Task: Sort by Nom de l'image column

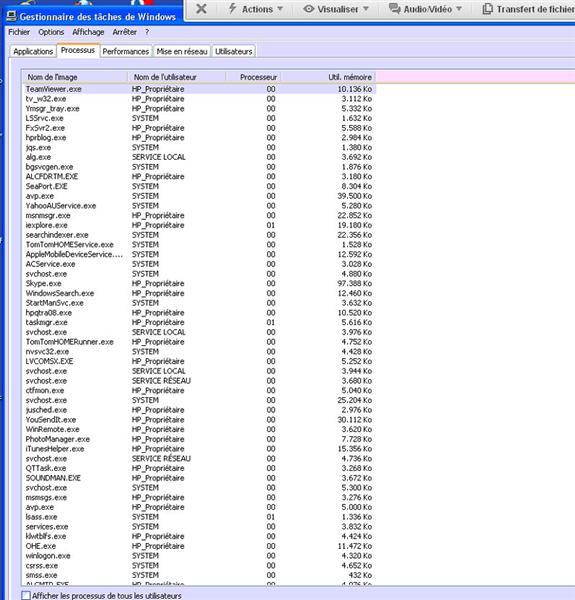Action: tap(75, 77)
